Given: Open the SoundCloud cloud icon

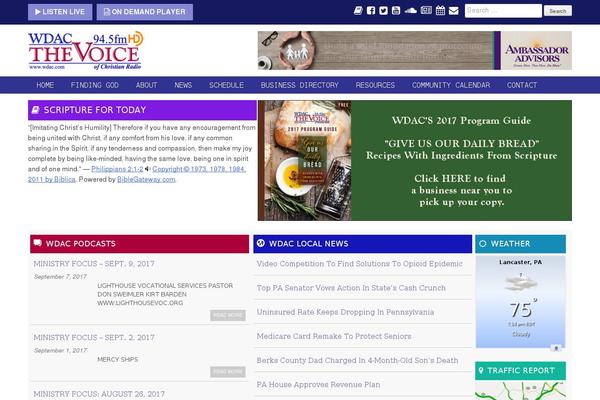Looking at the screenshot, I should tap(411, 11).
